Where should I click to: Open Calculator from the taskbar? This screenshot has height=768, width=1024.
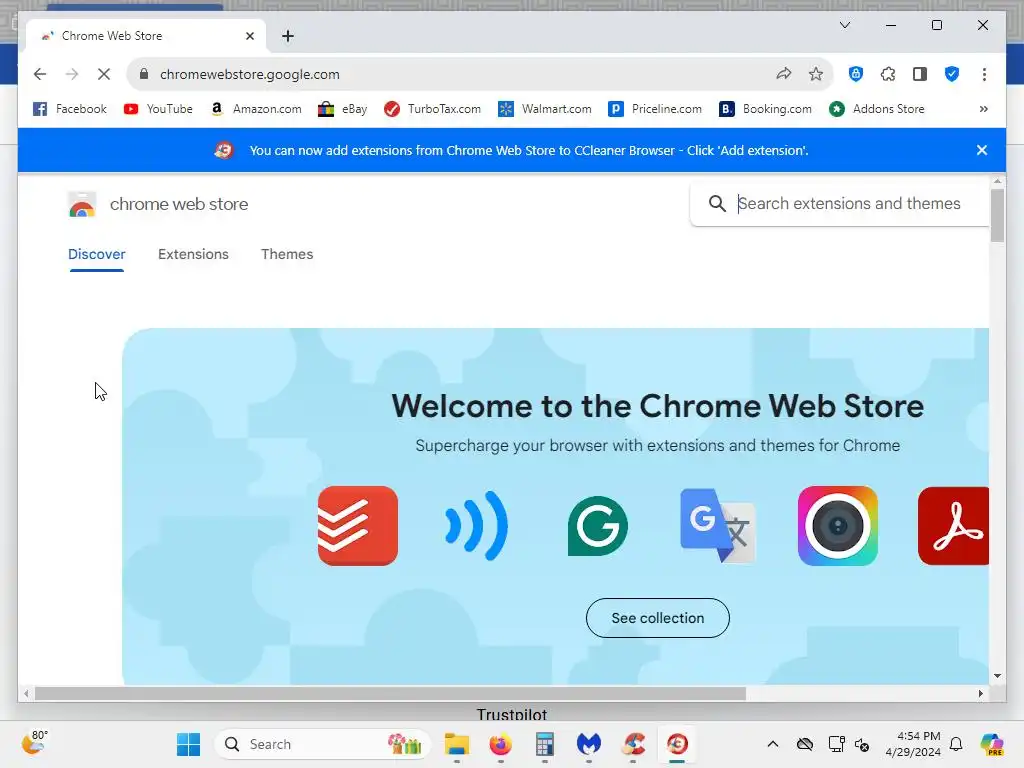[545, 744]
